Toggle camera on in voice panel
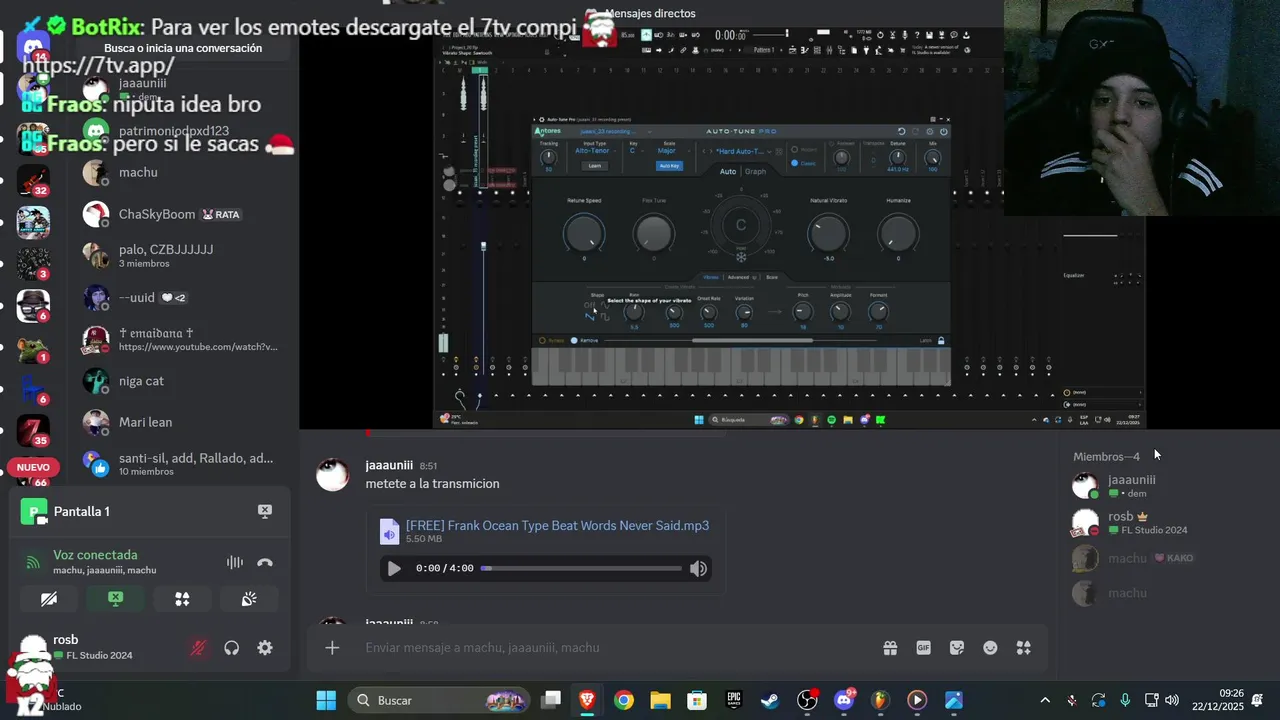 point(48,599)
